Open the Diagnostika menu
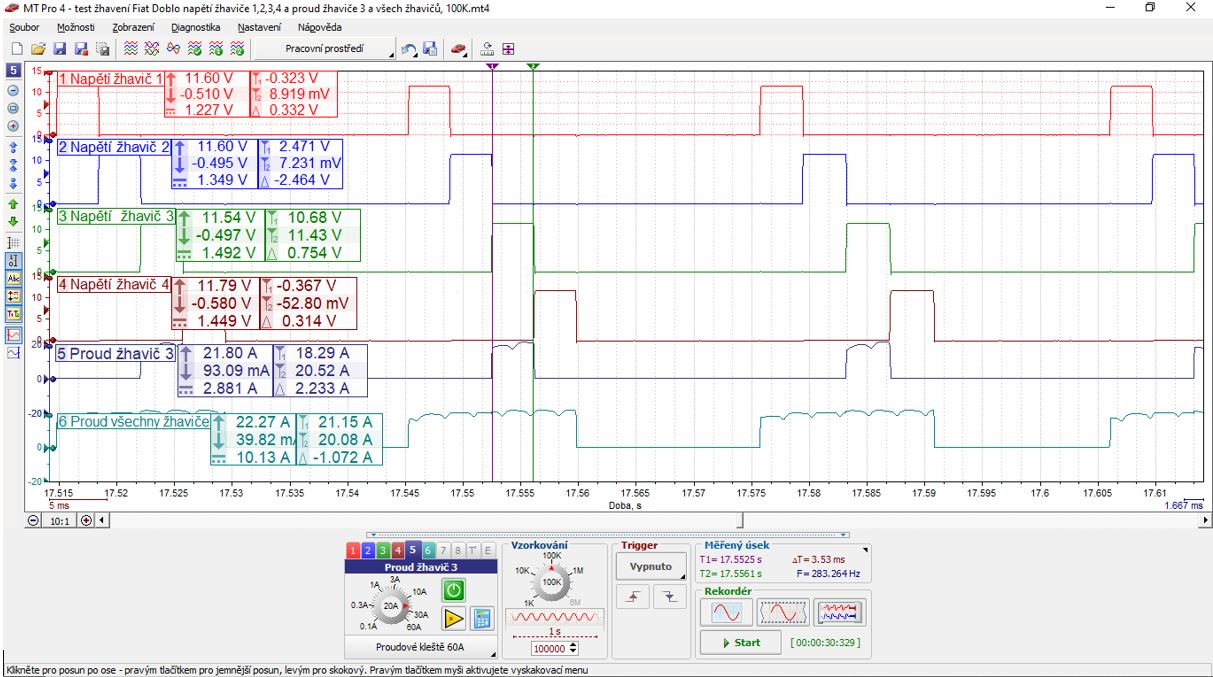The width and height of the screenshot is (1213, 677). (196, 27)
